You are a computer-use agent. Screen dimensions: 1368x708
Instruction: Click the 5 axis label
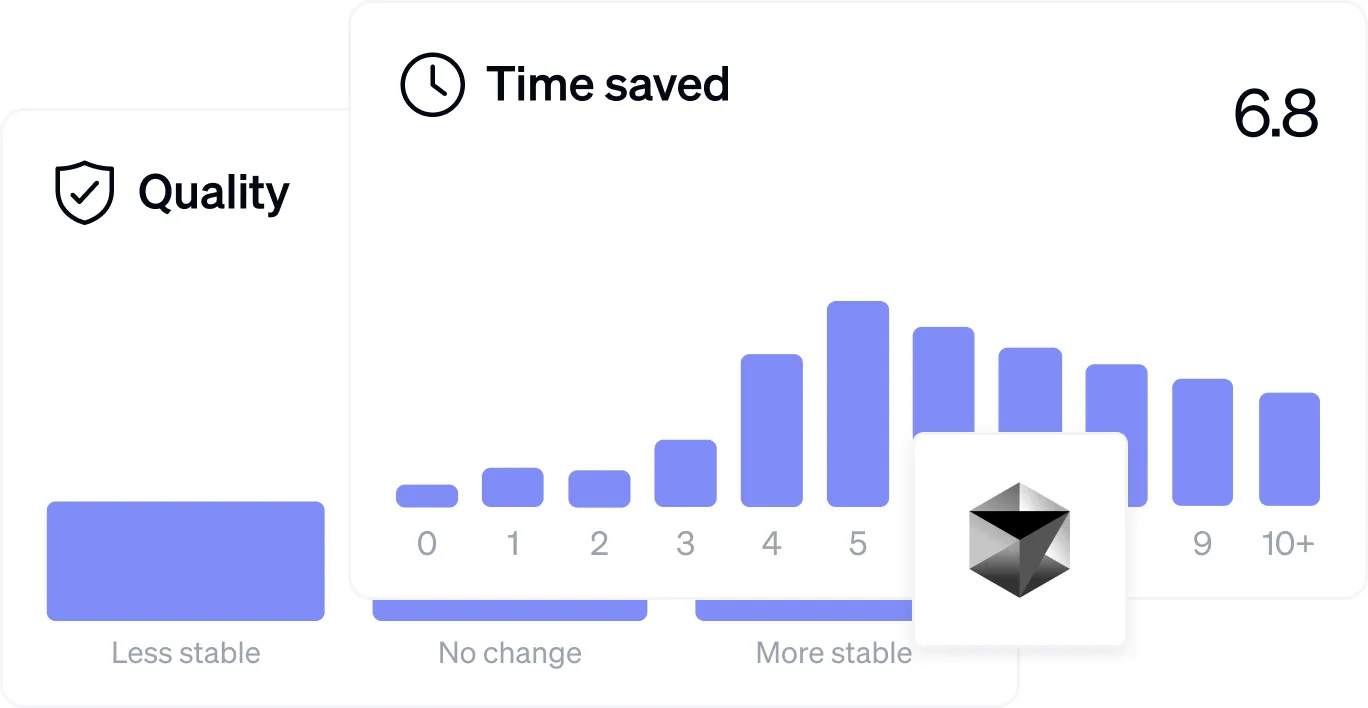[858, 543]
